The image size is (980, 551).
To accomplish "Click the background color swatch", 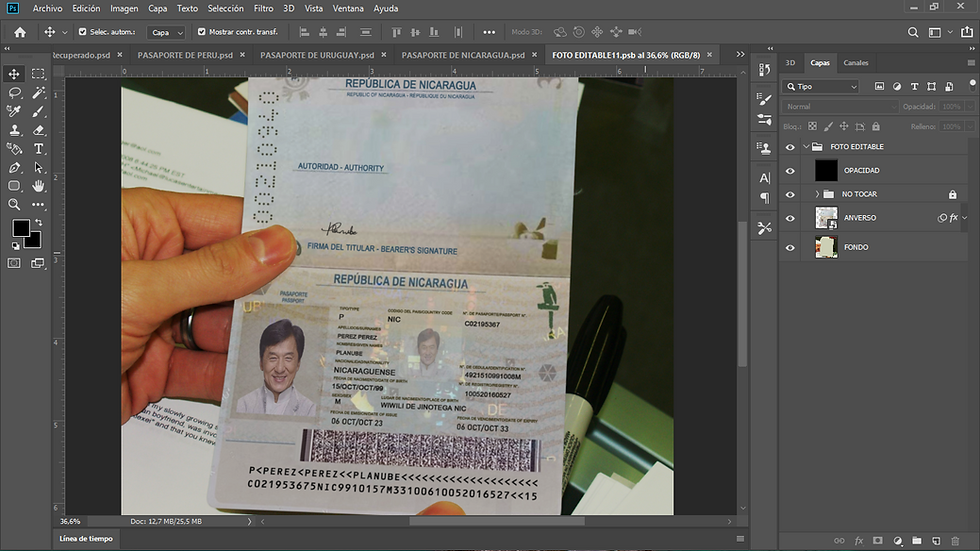I will 35,242.
